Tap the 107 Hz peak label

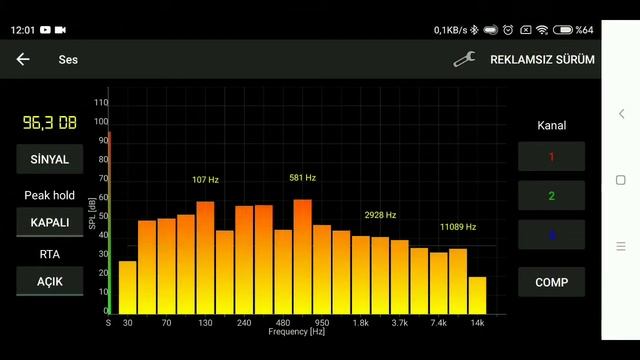205,180
